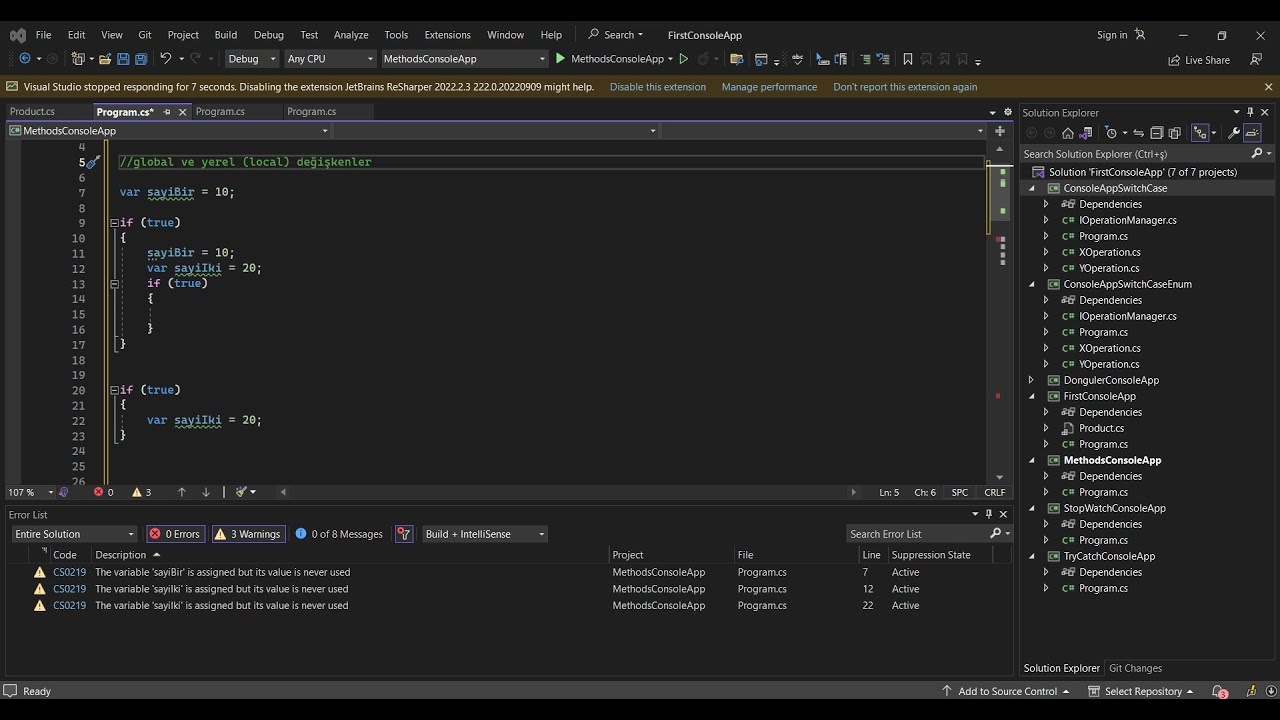The width and height of the screenshot is (1280, 720).
Task: Click the screwdriver Quick Actions icon on line 5
Action: point(93,162)
